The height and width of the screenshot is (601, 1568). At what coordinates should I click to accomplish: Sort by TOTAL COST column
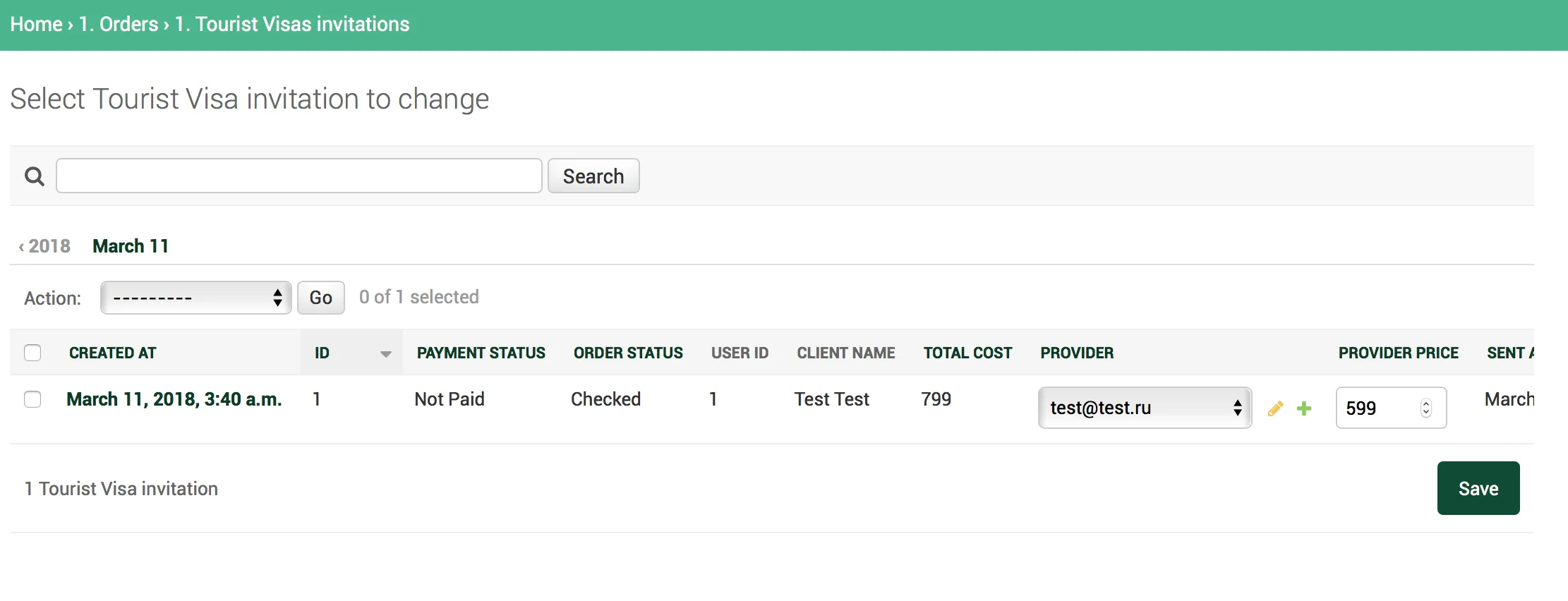(968, 353)
